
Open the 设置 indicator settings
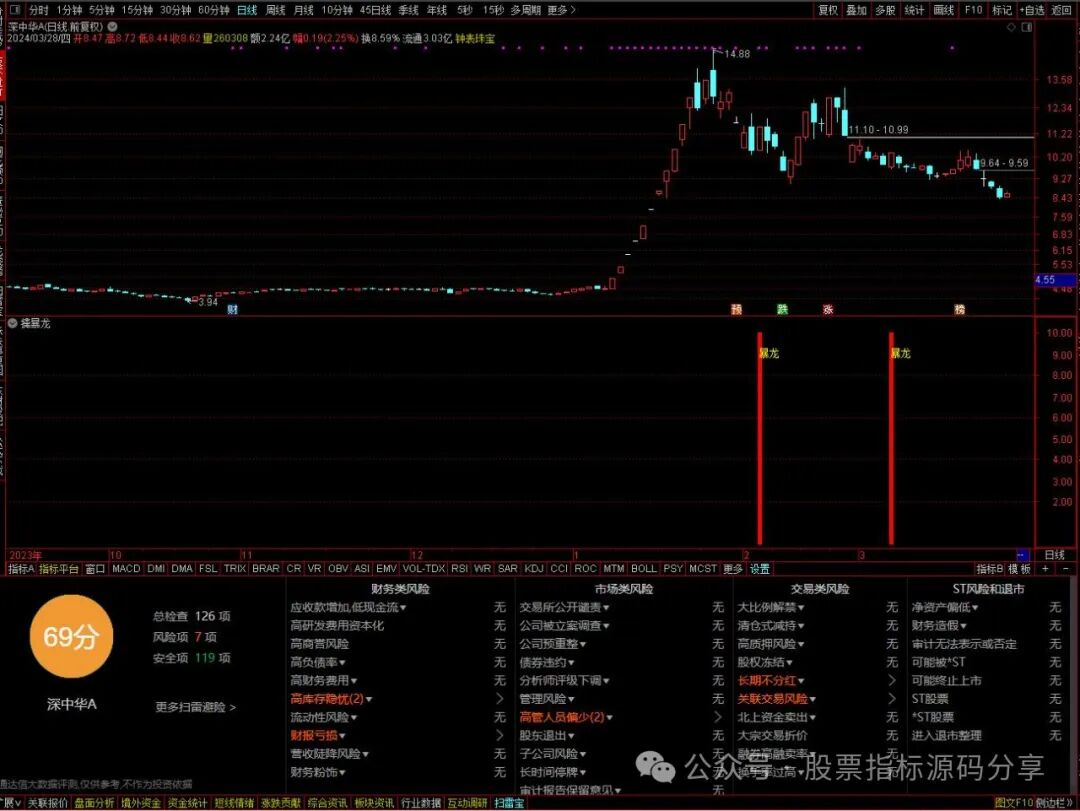[x=760, y=568]
